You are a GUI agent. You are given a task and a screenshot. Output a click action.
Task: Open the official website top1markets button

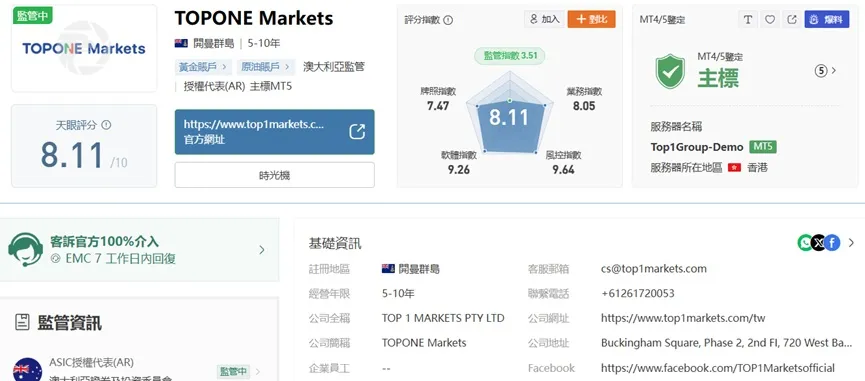point(275,132)
